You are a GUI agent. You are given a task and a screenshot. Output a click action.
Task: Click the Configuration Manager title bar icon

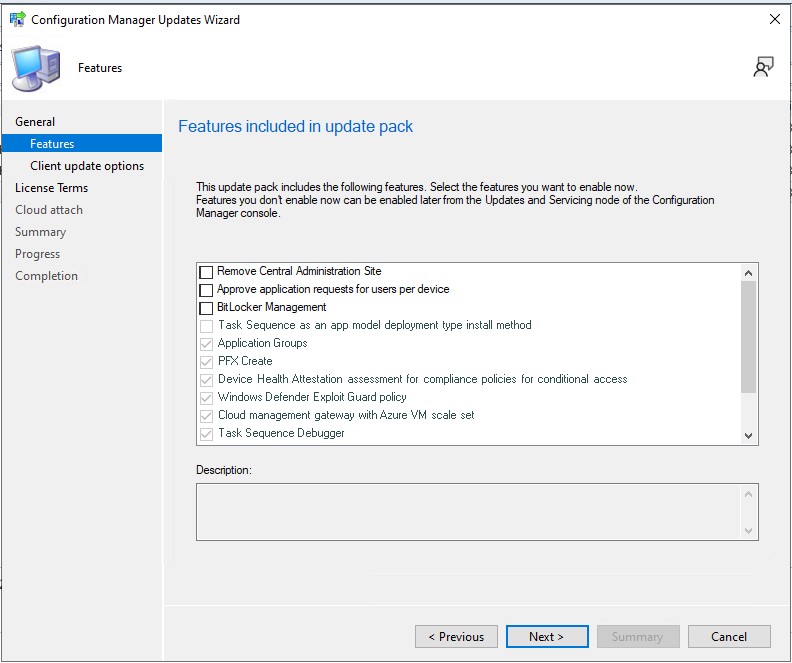[17, 19]
